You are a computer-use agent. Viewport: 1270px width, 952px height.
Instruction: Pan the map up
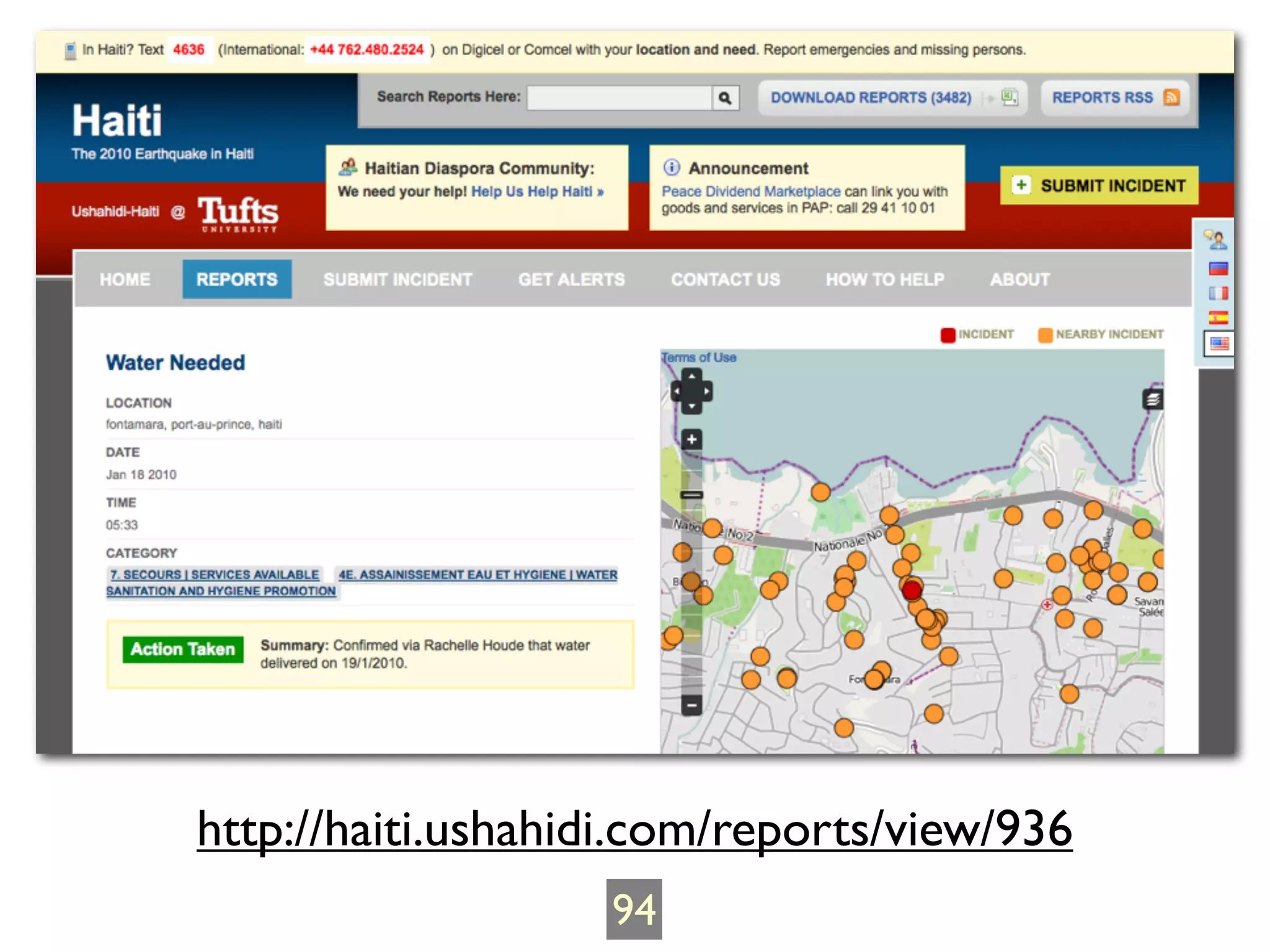(x=691, y=376)
